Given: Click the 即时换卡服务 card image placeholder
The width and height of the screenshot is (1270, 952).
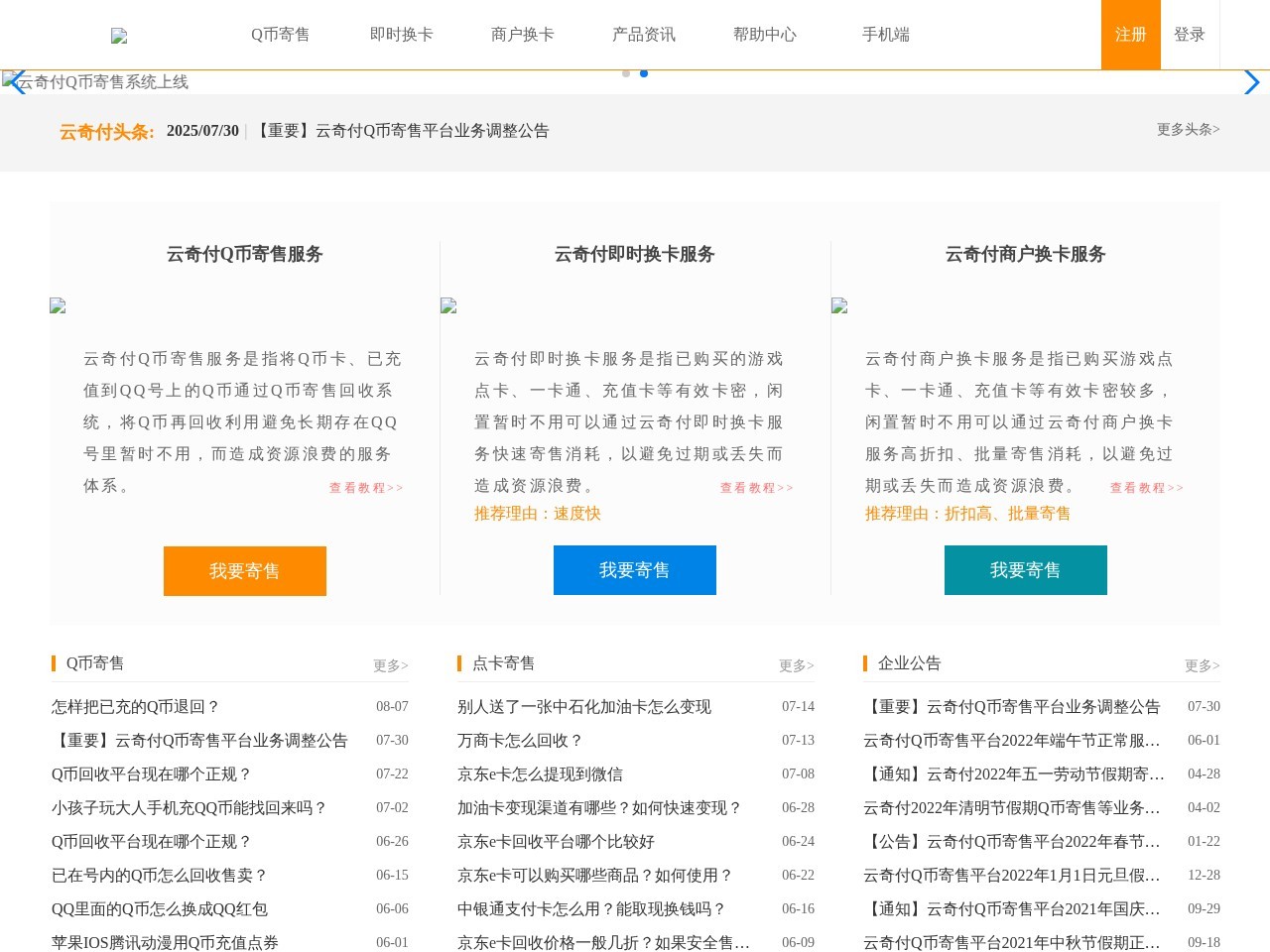Looking at the screenshot, I should (447, 305).
